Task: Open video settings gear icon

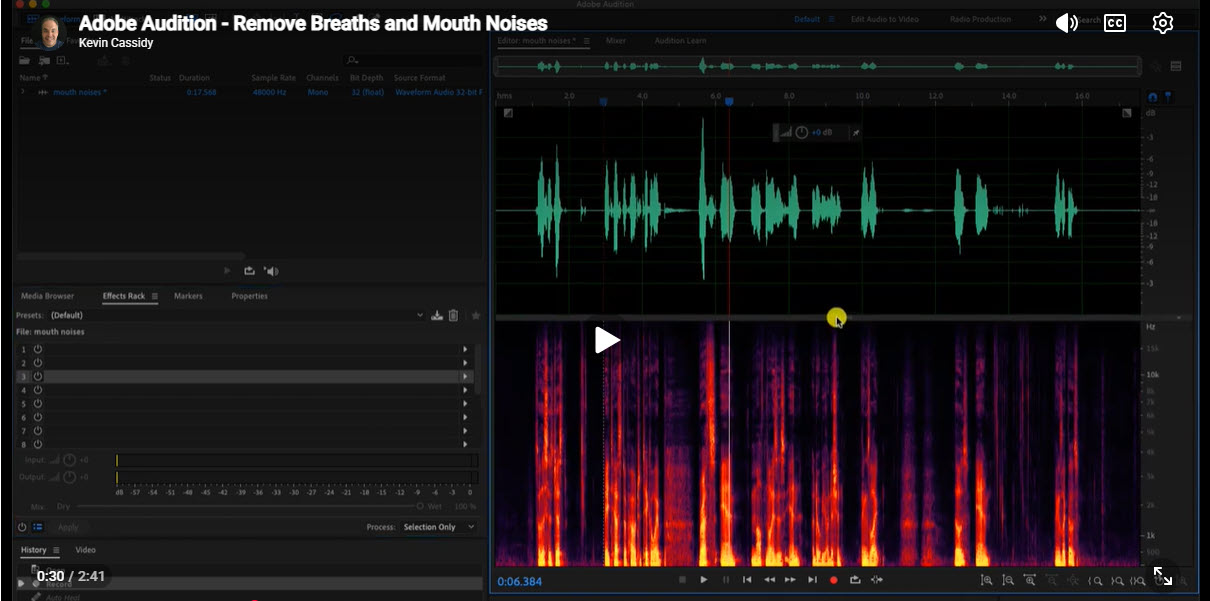Action: [x=1162, y=23]
